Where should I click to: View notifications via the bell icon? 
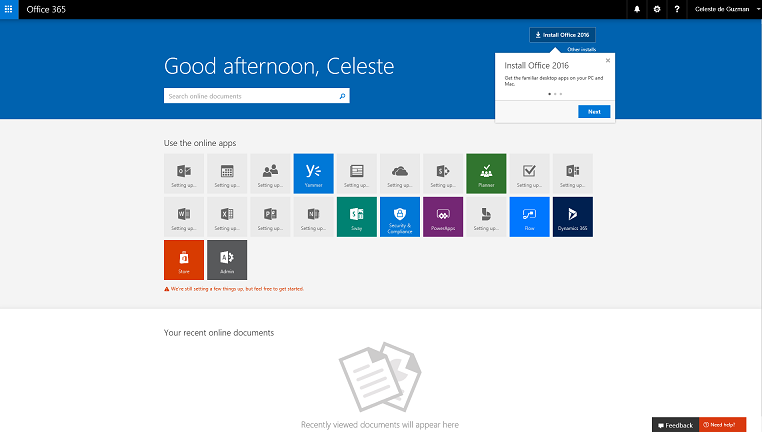click(x=637, y=9)
